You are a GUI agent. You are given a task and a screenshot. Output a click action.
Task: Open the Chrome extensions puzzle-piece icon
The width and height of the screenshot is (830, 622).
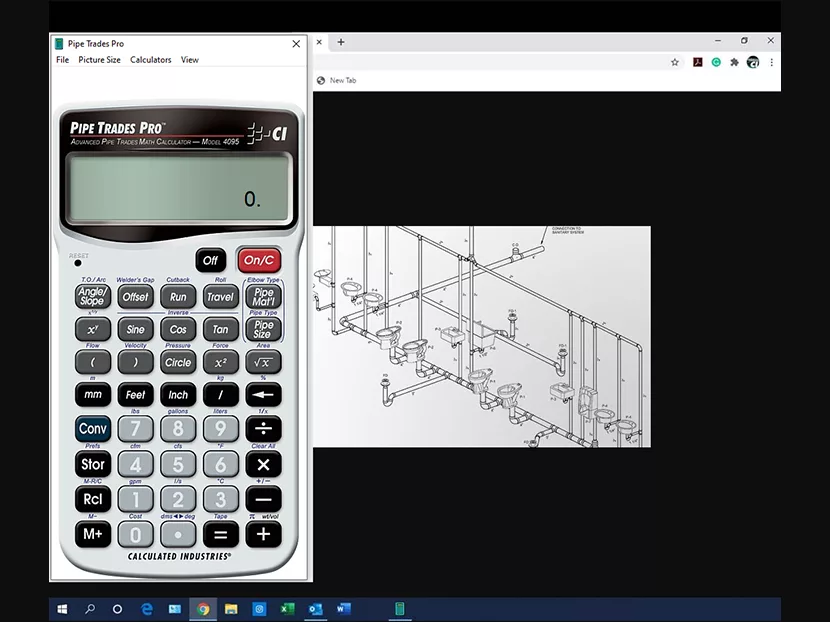tap(734, 62)
